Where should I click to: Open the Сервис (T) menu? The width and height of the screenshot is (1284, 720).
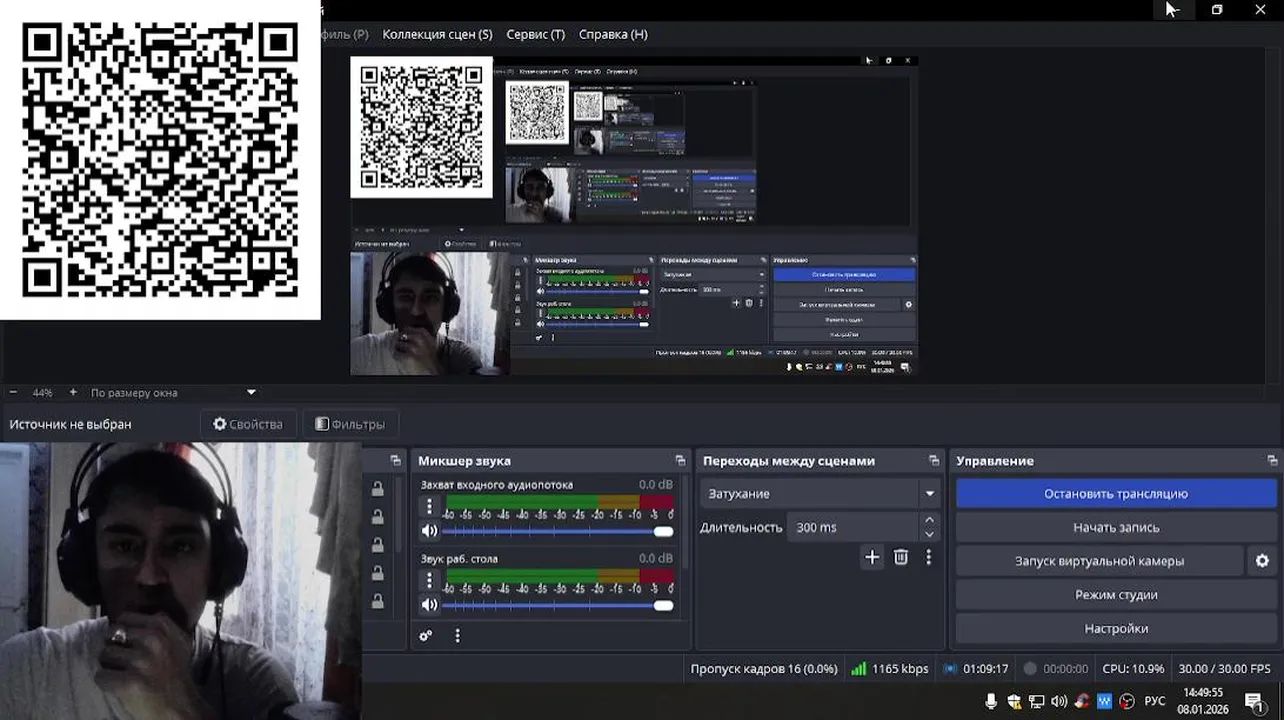535,34
